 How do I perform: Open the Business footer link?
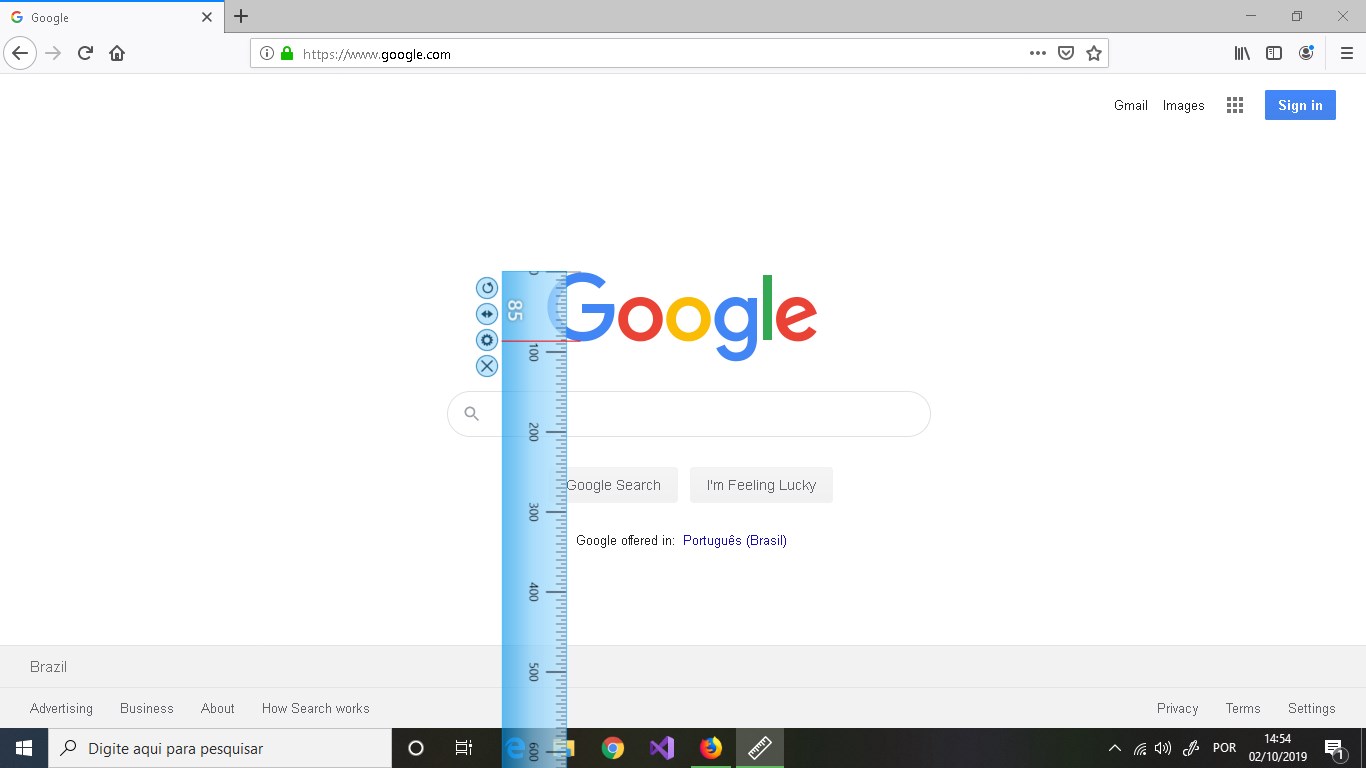[147, 708]
